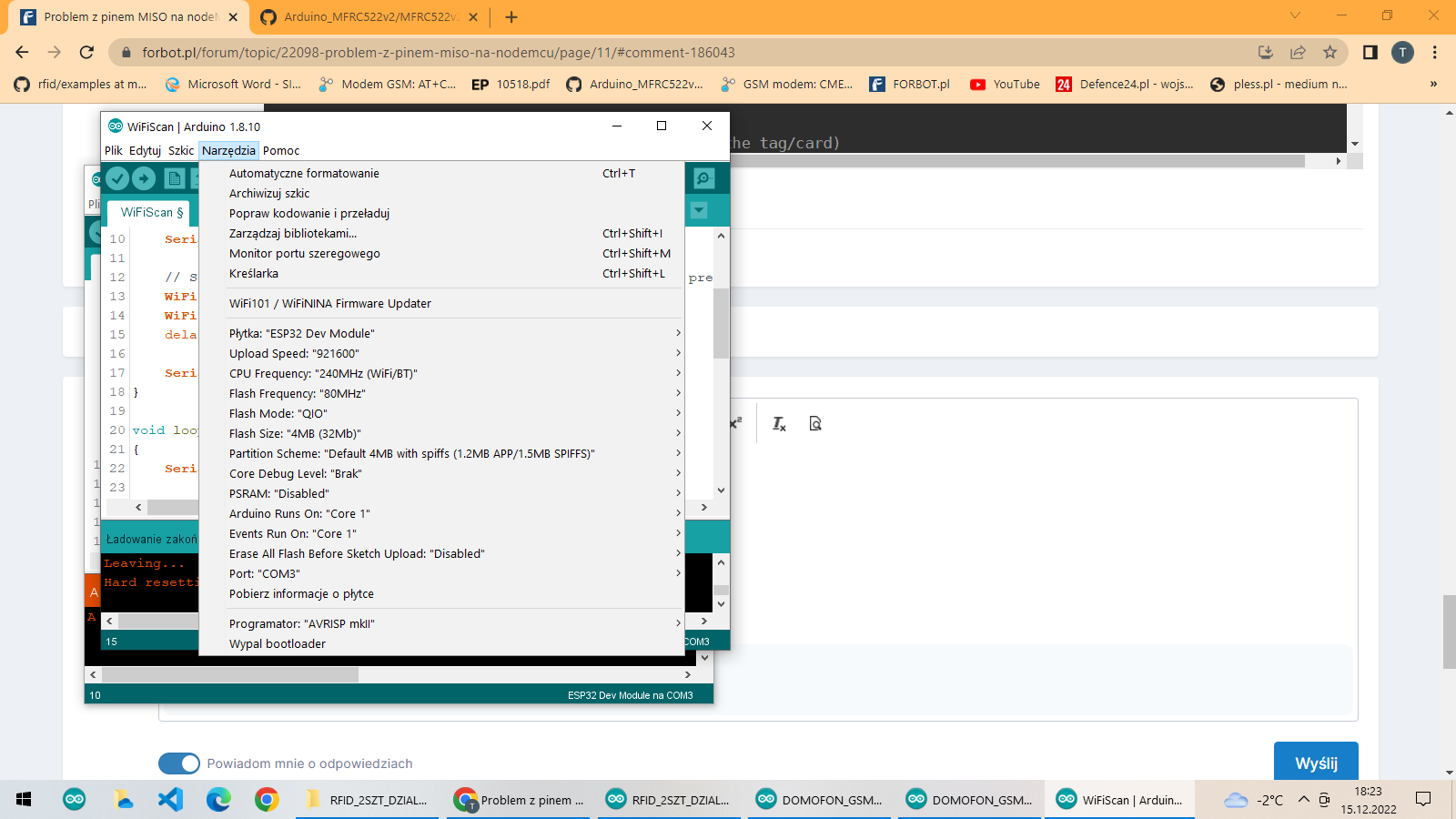Click the Arduino Upload arrow button
Viewport: 1456px width, 819px height.
pos(144,178)
